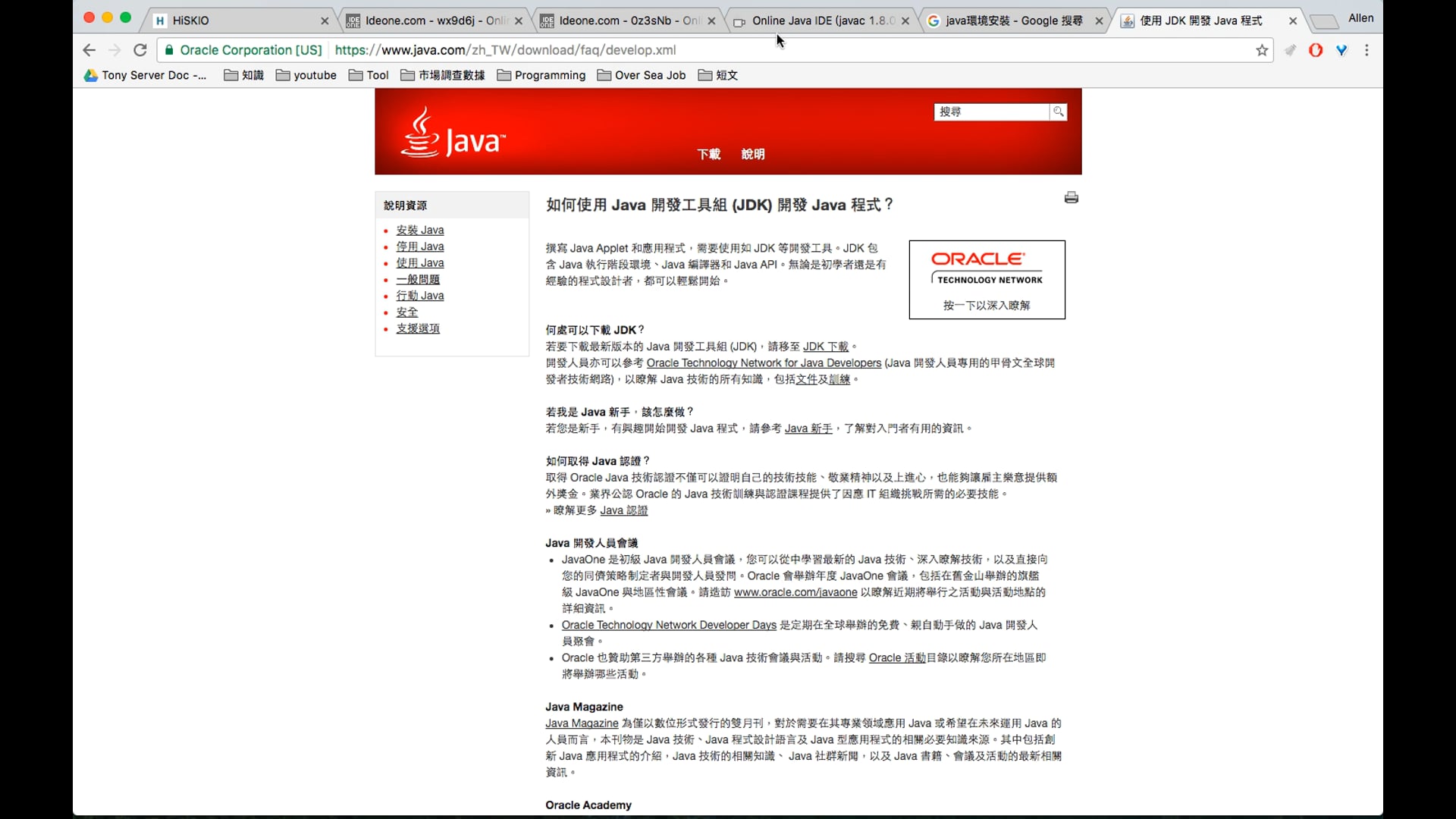Click the print icon above the article
The height and width of the screenshot is (819, 1456).
pos(1072,196)
